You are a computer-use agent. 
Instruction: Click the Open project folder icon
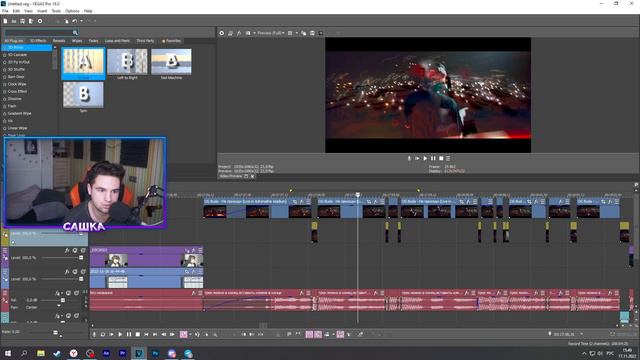14,21
